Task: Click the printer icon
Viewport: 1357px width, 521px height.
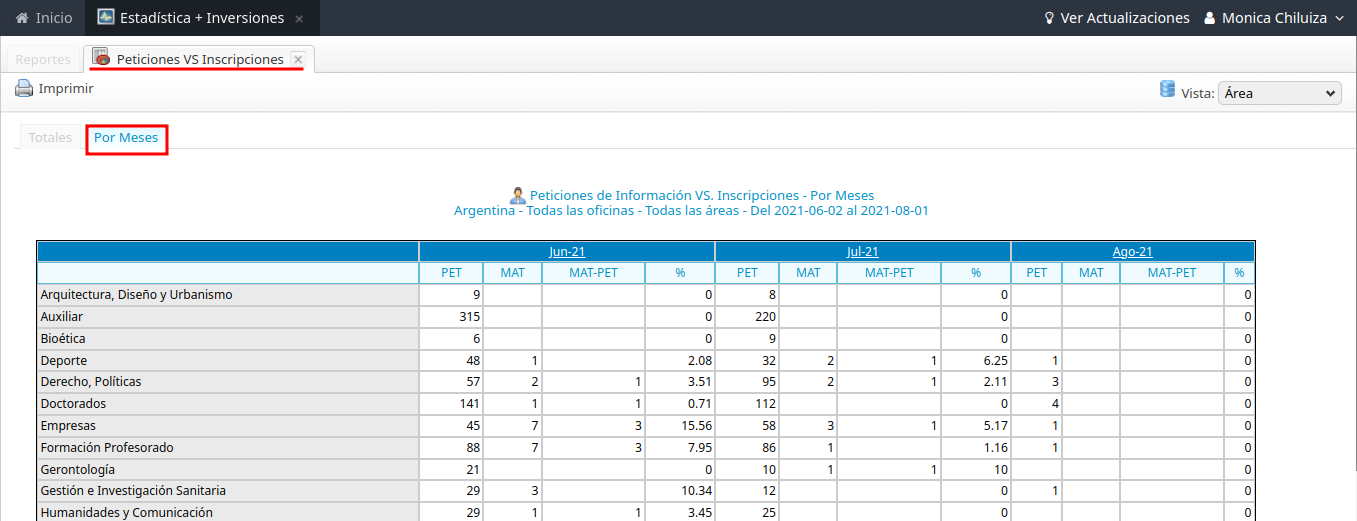Action: (24, 88)
